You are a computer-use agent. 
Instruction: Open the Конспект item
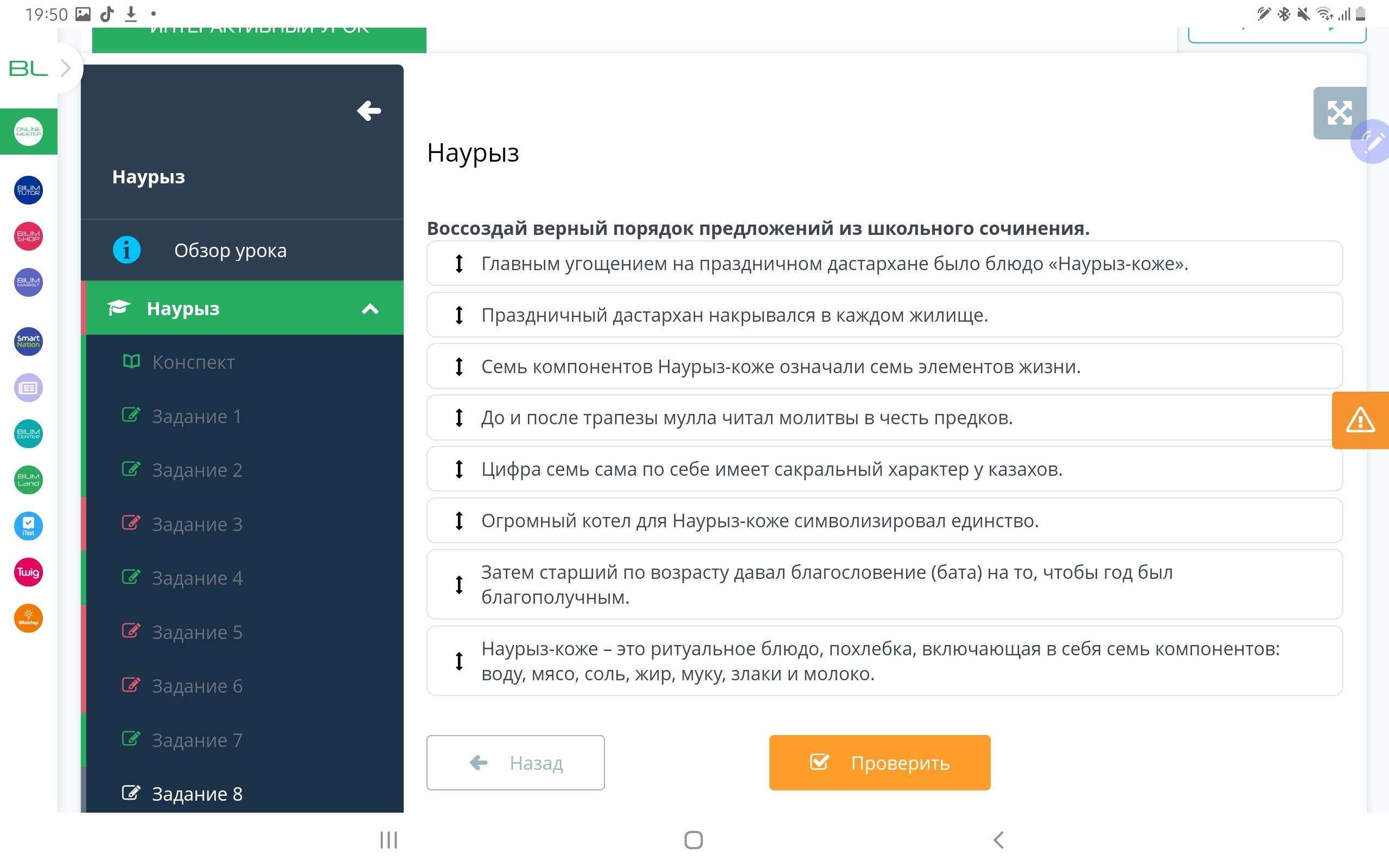click(193, 362)
